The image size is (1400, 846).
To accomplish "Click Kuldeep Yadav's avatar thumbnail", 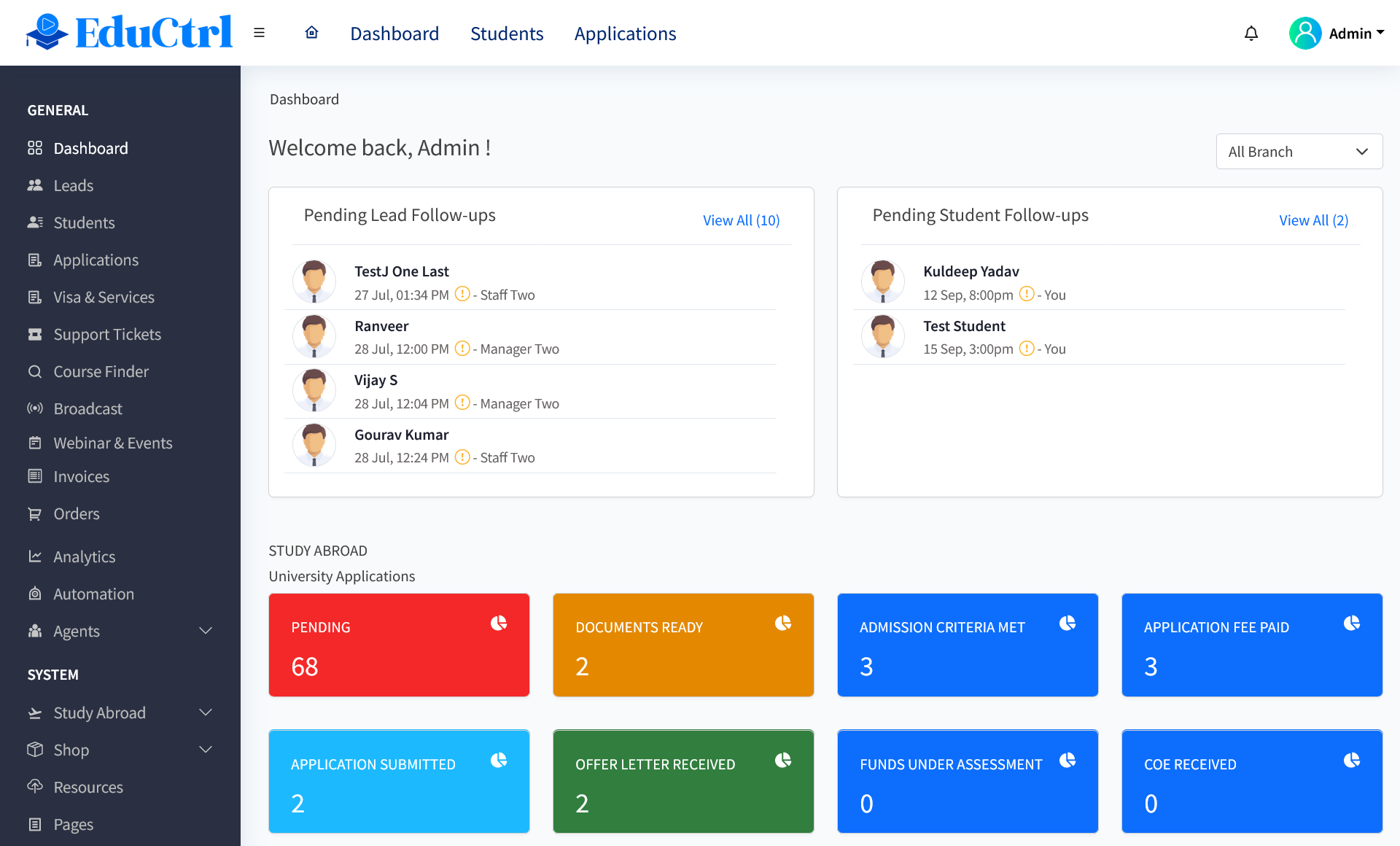I will click(882, 281).
